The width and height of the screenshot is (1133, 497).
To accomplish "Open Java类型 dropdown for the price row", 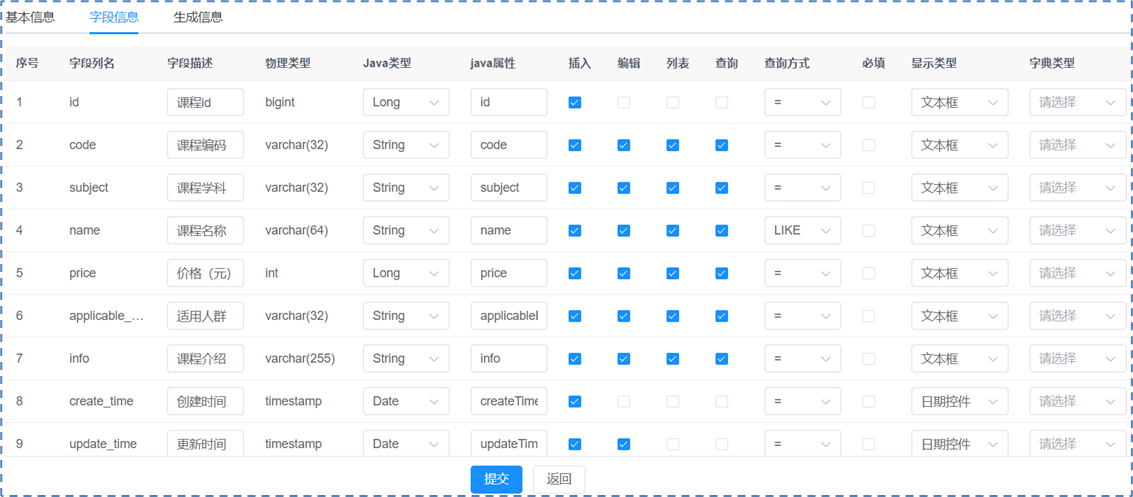I will (405, 273).
